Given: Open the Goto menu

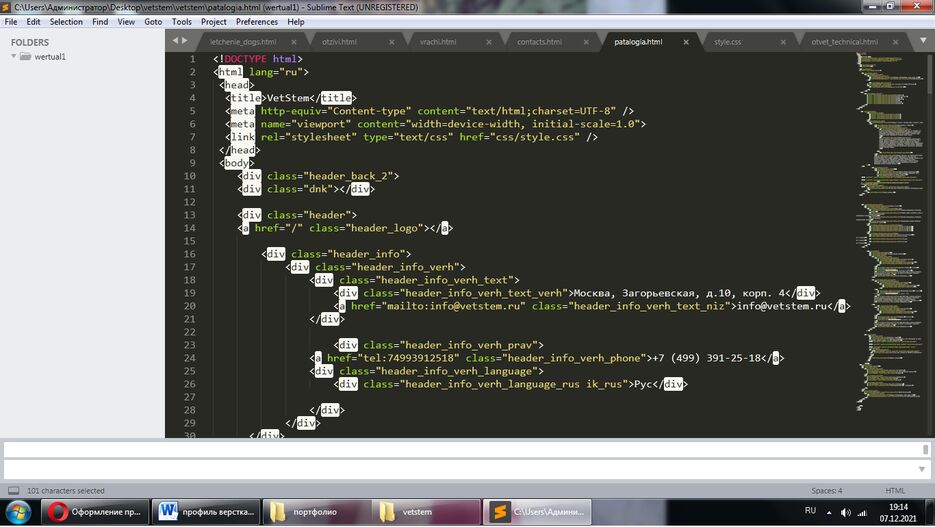Looking at the screenshot, I should pos(153,21).
